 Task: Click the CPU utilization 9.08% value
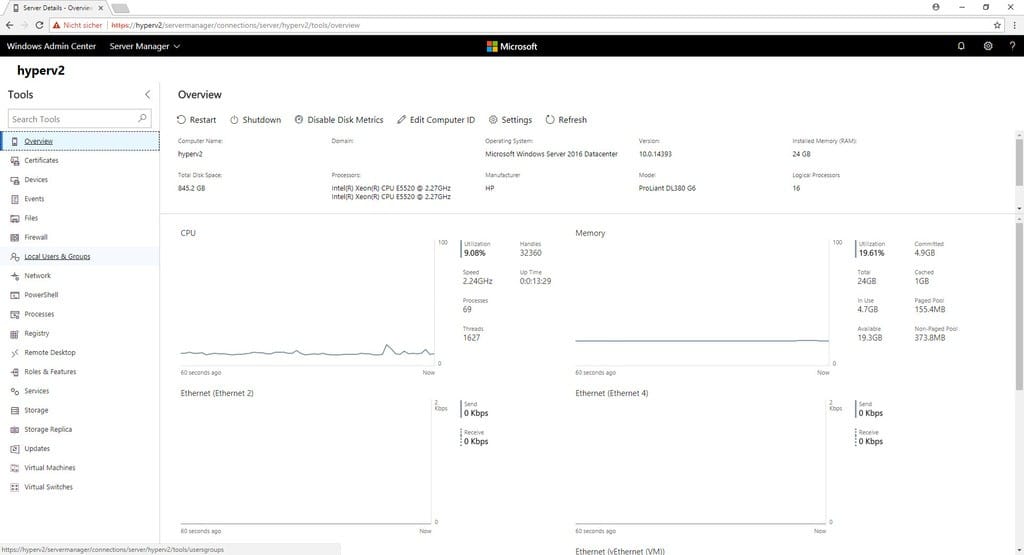point(475,253)
